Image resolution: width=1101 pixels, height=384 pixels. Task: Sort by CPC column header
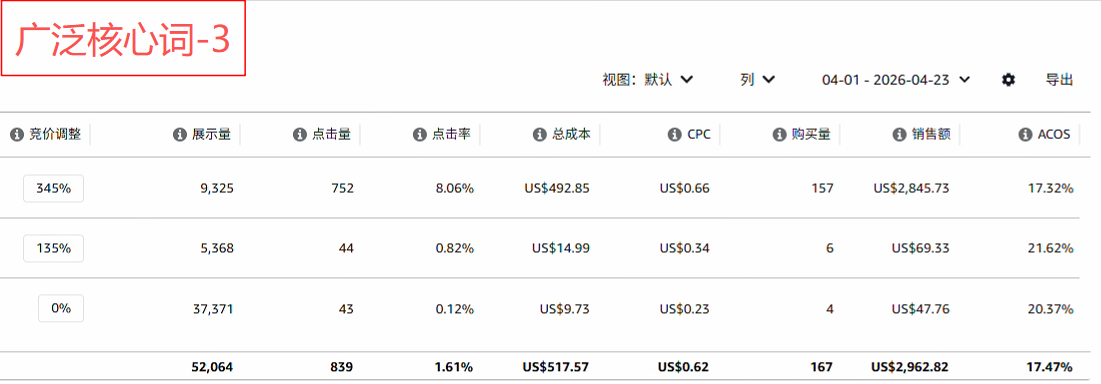pyautogui.click(x=699, y=134)
